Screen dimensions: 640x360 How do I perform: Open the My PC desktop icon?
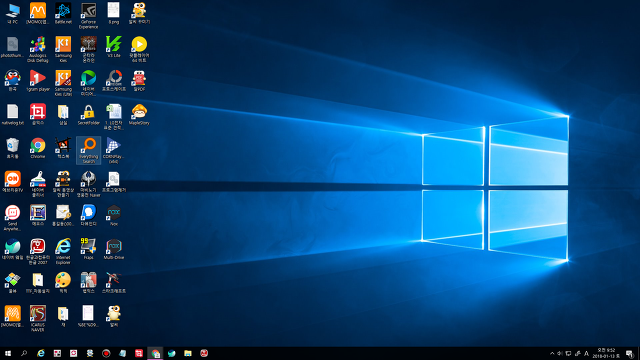tap(13, 13)
